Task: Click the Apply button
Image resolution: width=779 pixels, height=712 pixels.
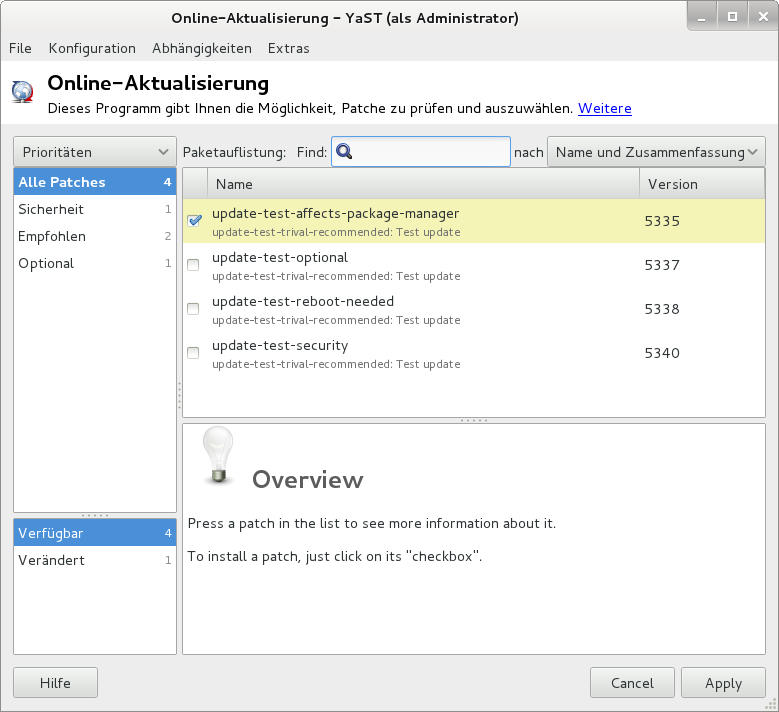Action: pyautogui.click(x=723, y=683)
